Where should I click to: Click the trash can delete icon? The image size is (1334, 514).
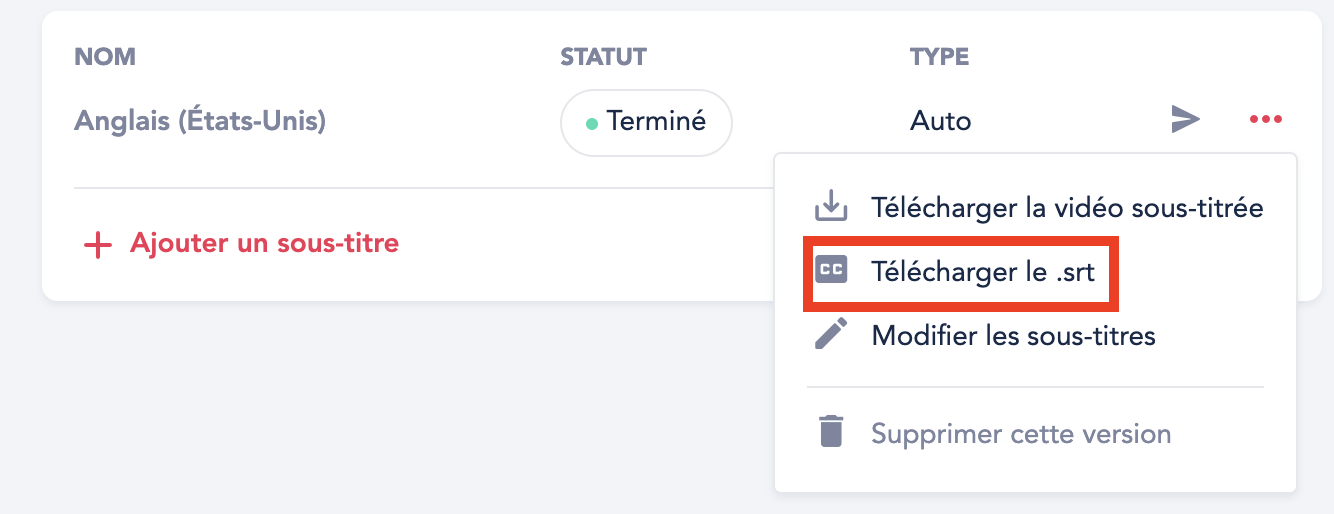[831, 433]
